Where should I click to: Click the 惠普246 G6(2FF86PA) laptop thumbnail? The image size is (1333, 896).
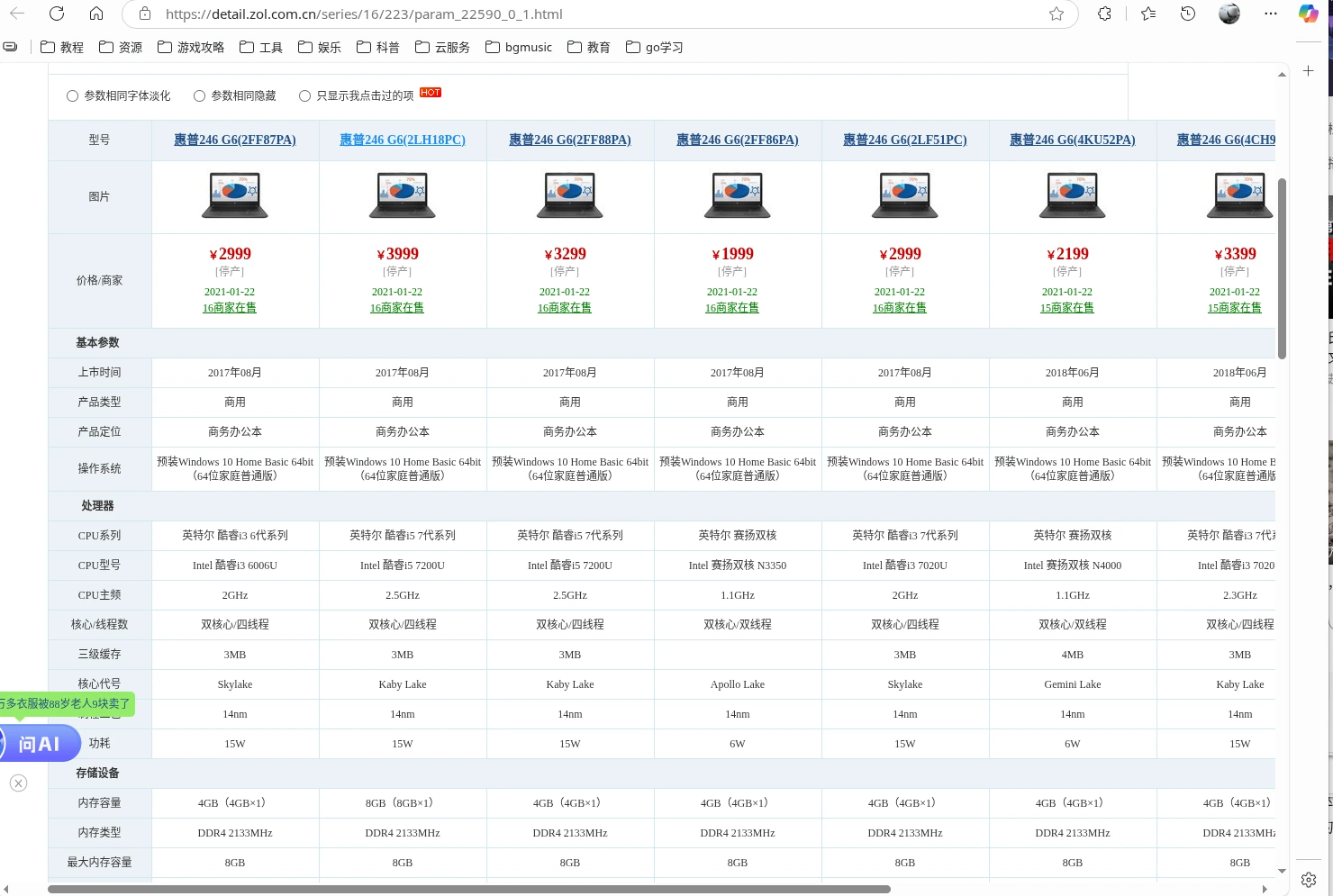tap(737, 195)
